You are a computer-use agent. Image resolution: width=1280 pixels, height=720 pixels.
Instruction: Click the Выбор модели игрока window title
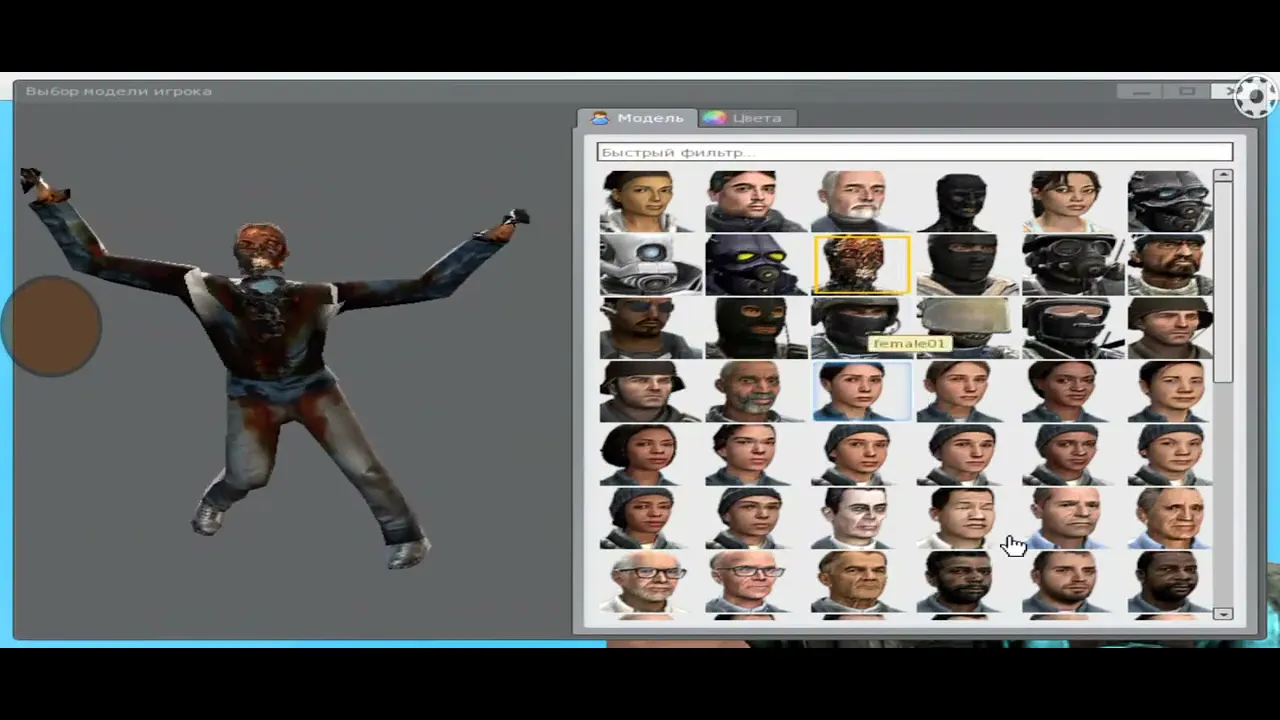click(x=119, y=91)
